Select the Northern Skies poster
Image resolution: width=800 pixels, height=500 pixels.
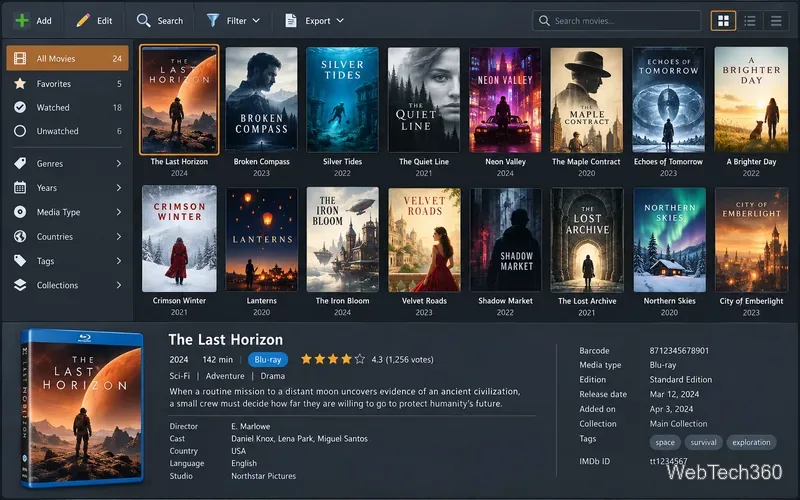point(669,240)
